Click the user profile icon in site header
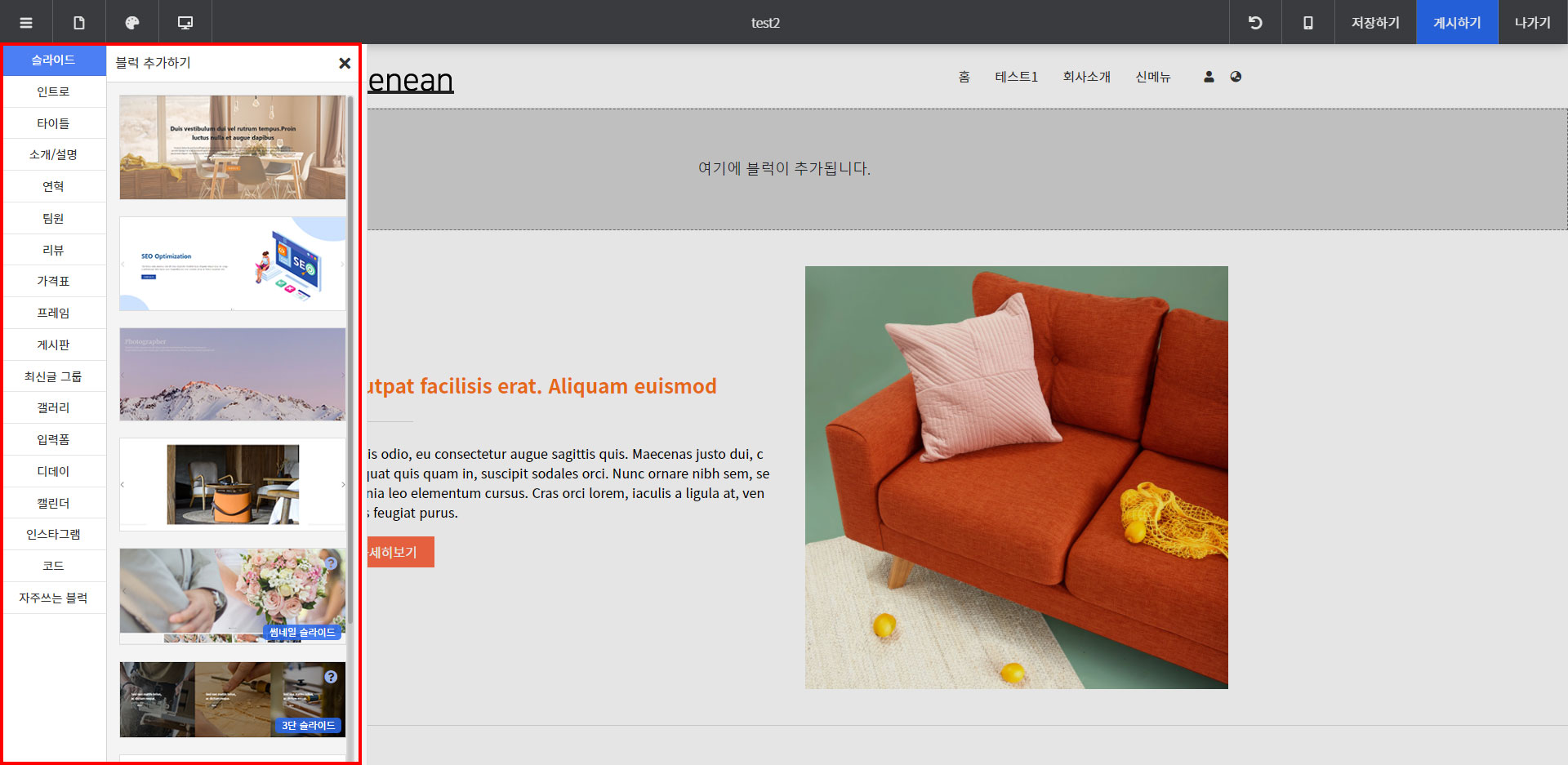Image resolution: width=1568 pixels, height=765 pixels. pos(1209,77)
